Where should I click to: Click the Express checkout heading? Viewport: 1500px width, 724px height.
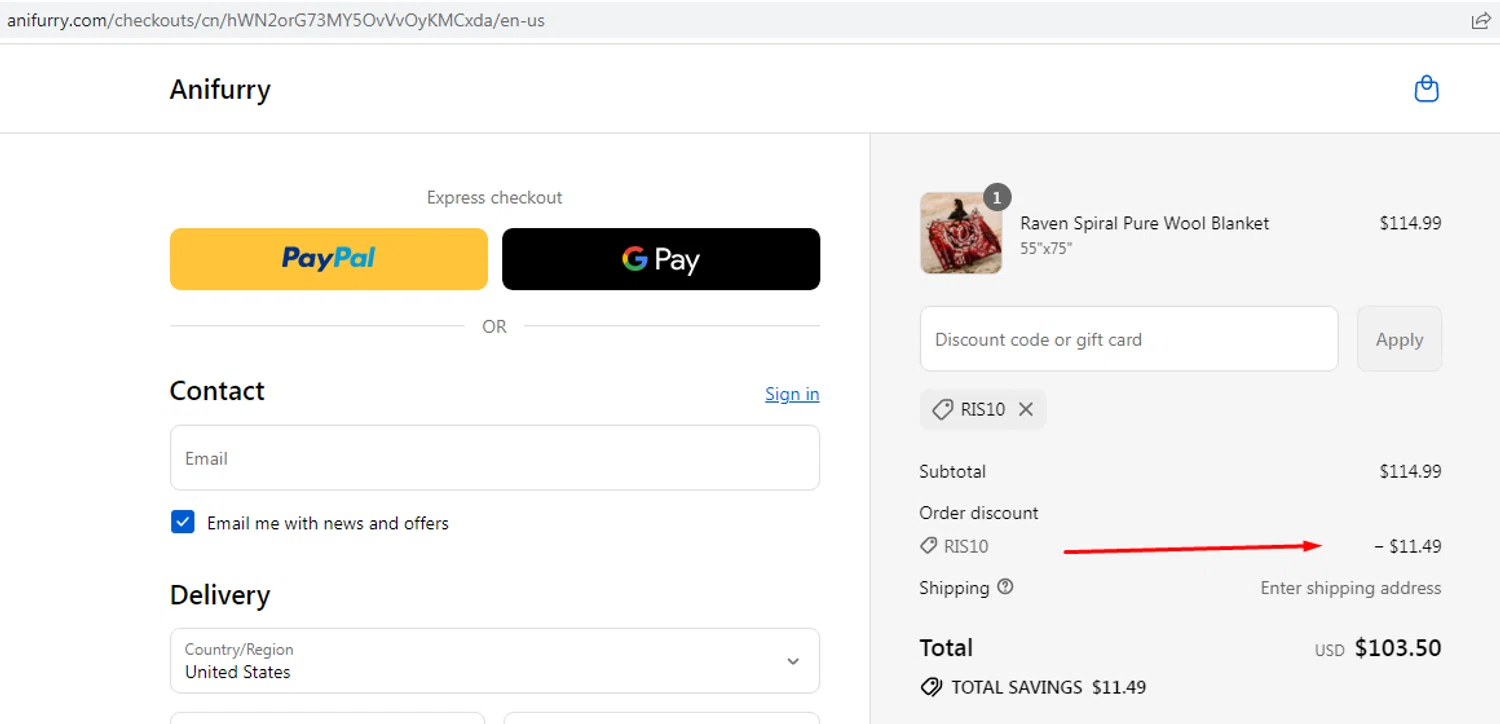pyautogui.click(x=495, y=198)
